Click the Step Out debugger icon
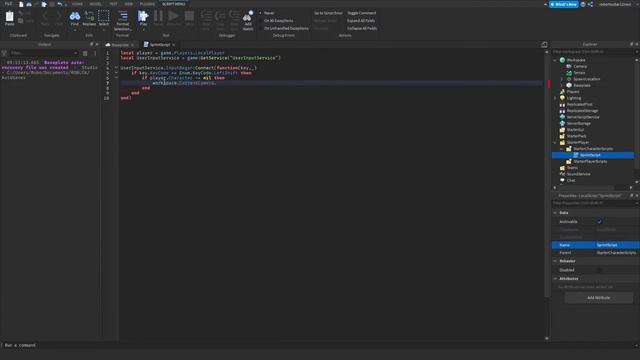 [234, 16]
